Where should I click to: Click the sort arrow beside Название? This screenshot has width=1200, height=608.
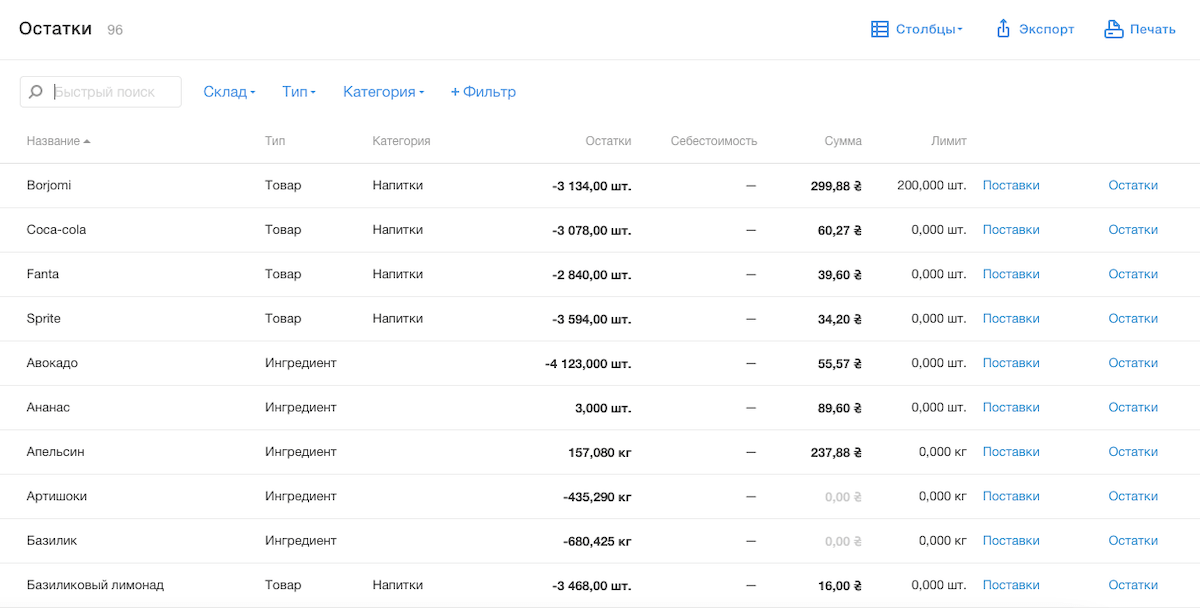pyautogui.click(x=87, y=142)
